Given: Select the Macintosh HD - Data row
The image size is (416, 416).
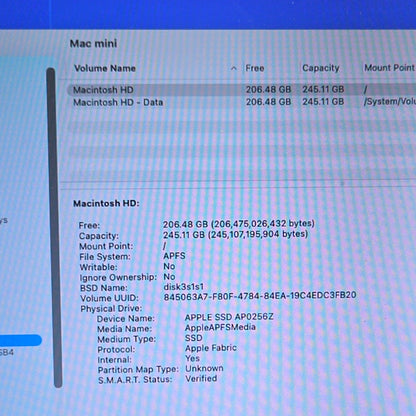Looking at the screenshot, I should tap(241, 102).
